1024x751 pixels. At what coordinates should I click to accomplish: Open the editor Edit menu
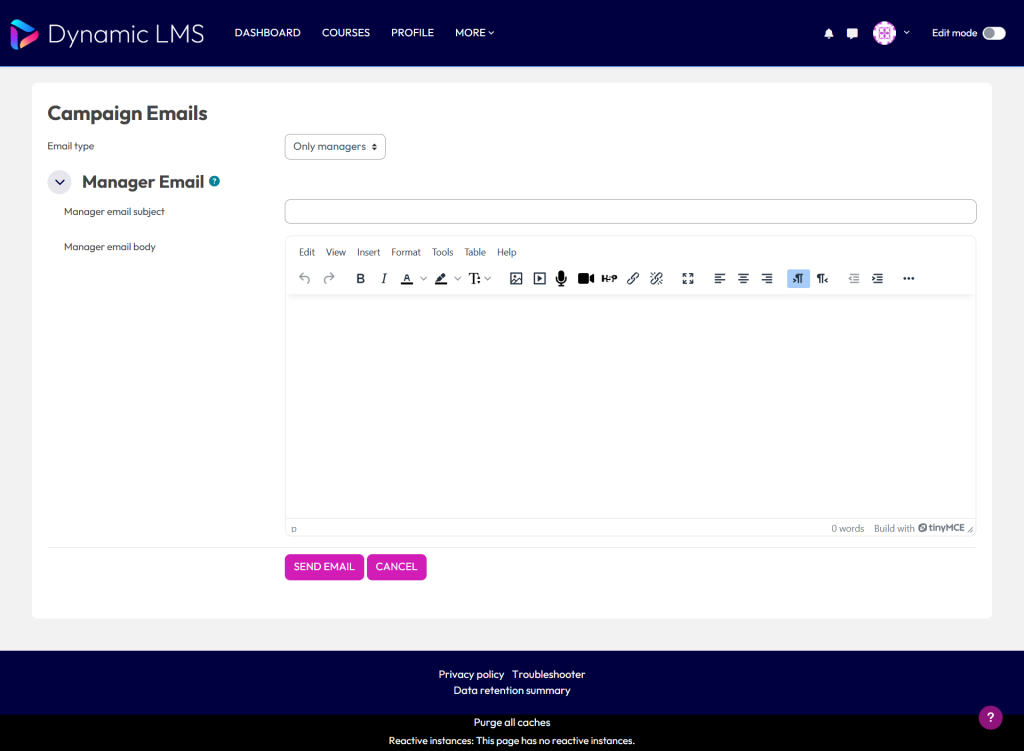click(x=307, y=252)
